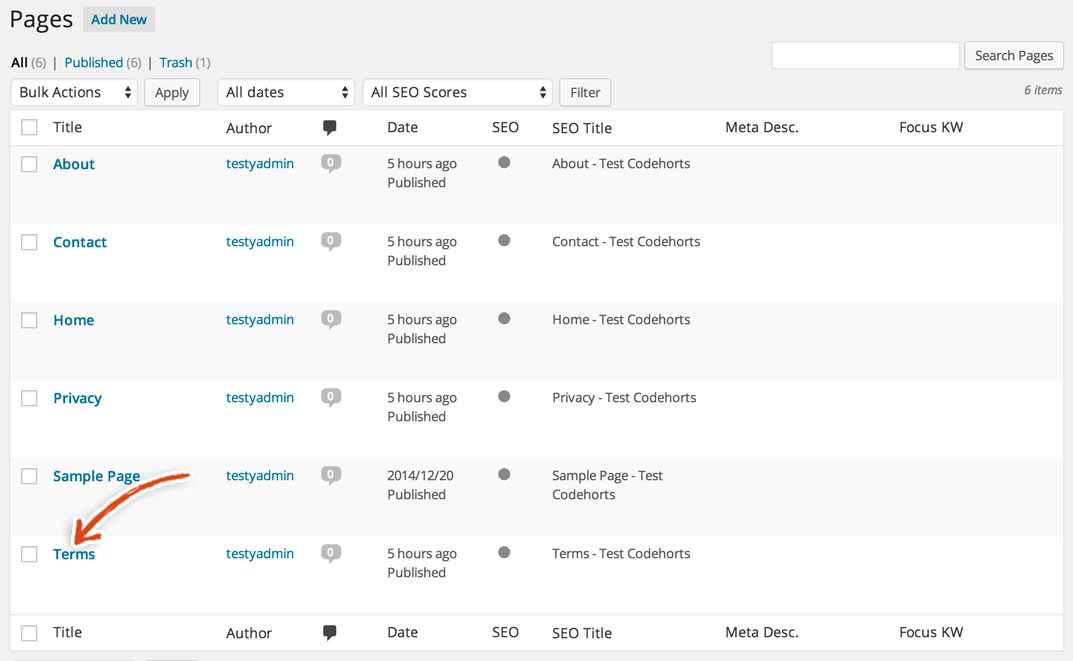Click the Search Pages button
1073x661 pixels.
(x=1013, y=55)
